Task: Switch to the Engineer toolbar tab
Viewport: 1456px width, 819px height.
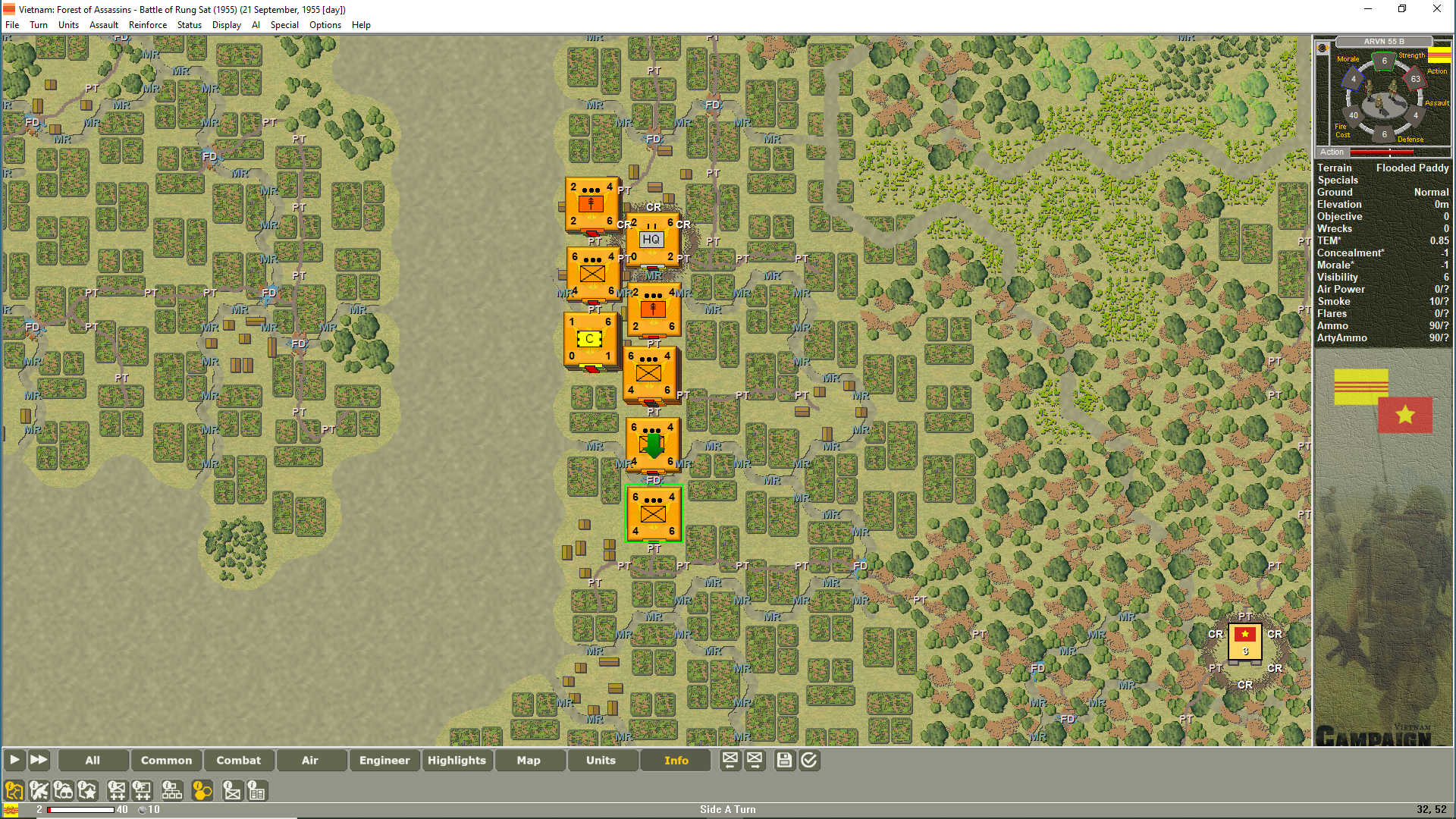Action: tap(384, 760)
